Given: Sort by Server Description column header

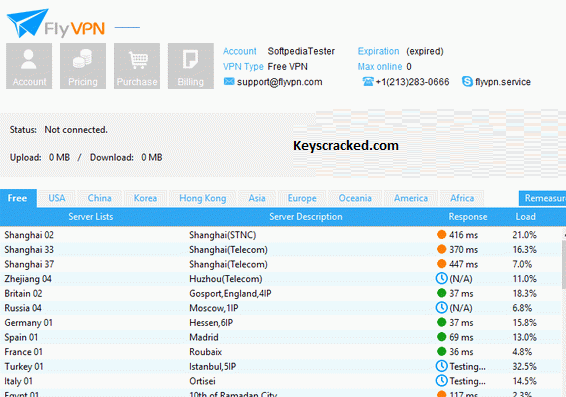Looking at the screenshot, I should [306, 217].
